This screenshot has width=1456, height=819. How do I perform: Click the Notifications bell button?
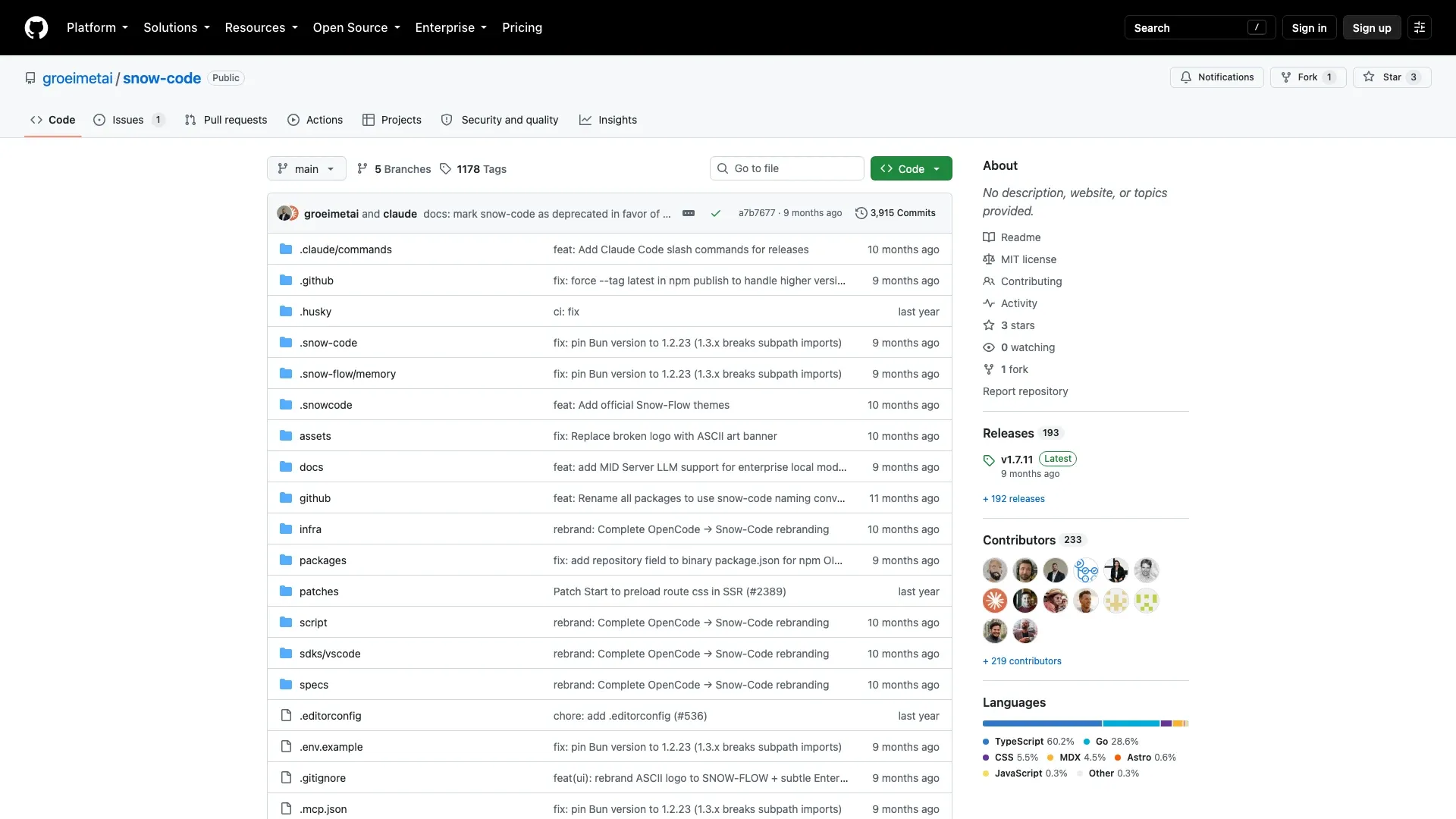coord(1216,77)
